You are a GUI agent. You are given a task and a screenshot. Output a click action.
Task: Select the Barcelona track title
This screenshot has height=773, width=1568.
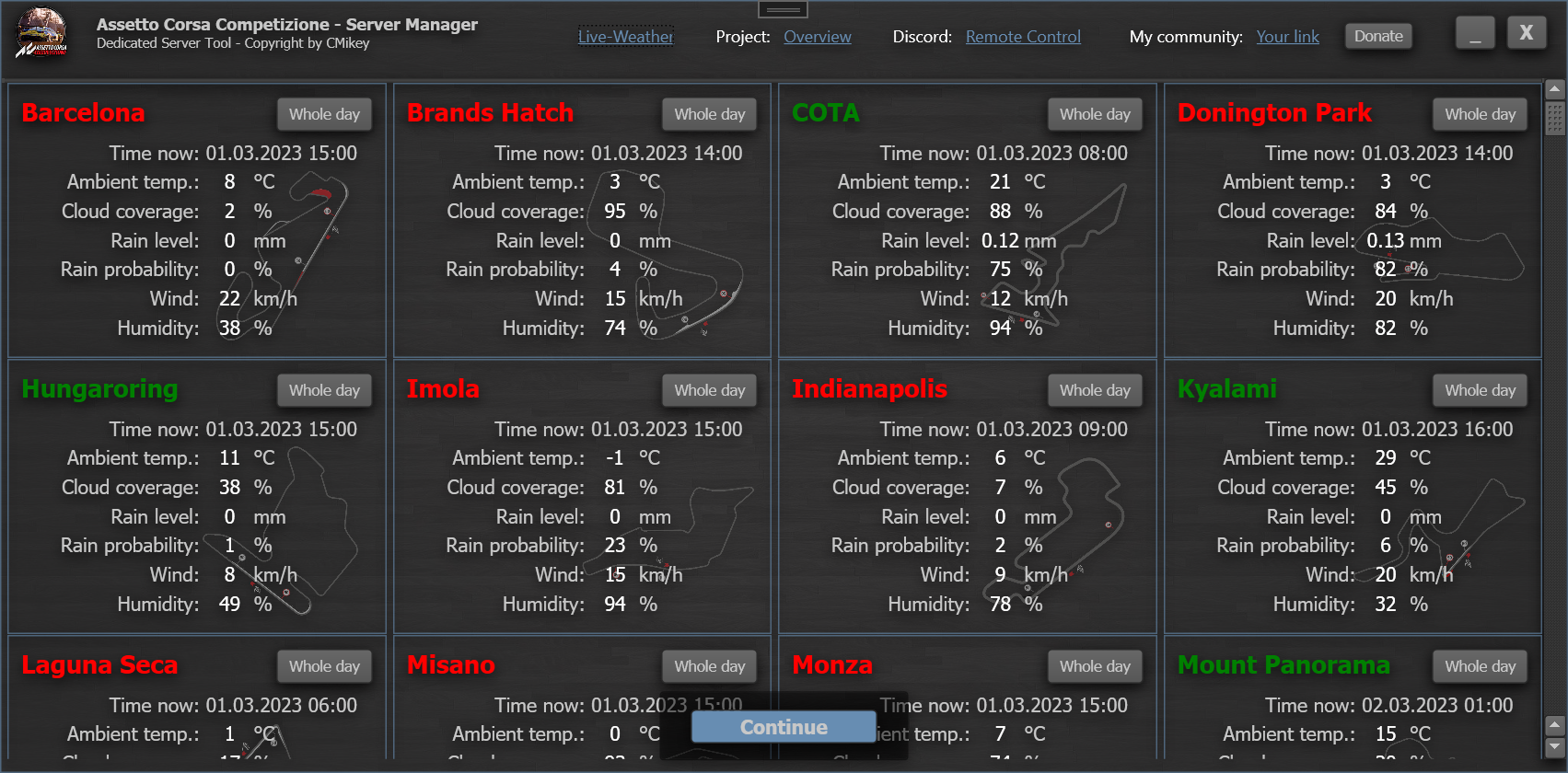tap(83, 113)
